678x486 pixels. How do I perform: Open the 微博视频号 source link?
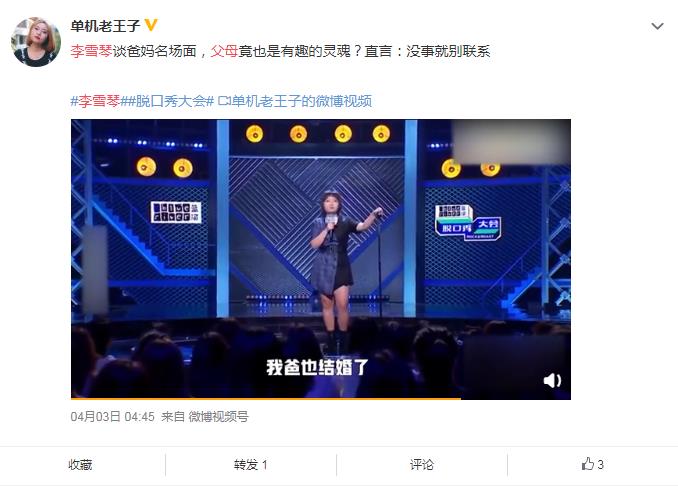[x=218, y=416]
